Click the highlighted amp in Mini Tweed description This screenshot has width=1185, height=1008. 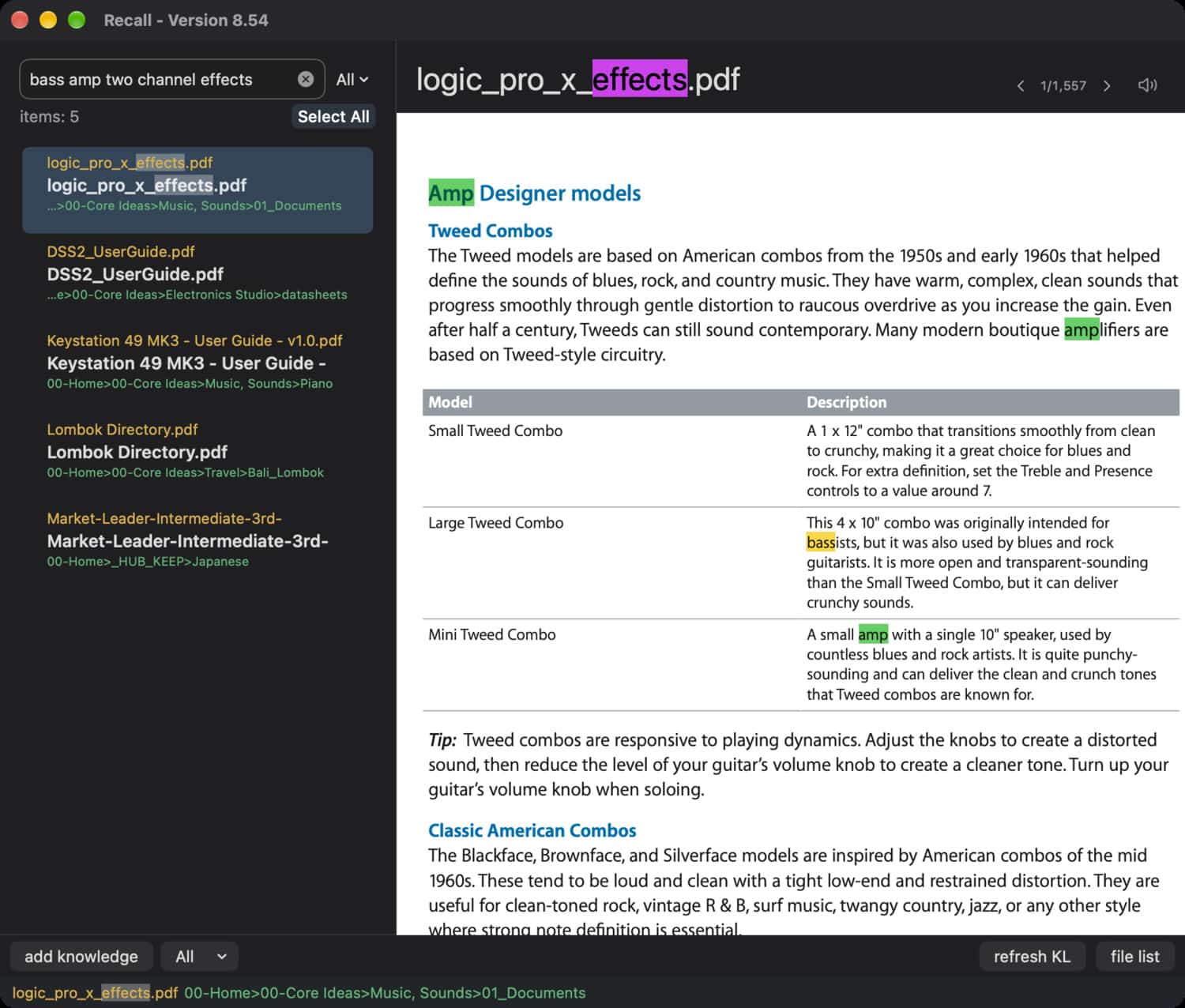873,634
